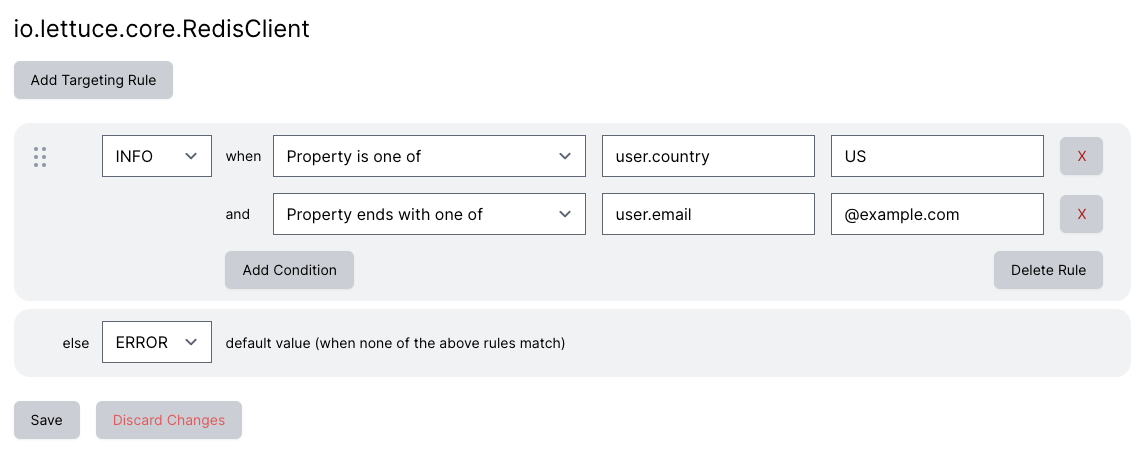Image resolution: width=1146 pixels, height=453 pixels.
Task: Open the ERROR default value dropdown
Action: 156,342
